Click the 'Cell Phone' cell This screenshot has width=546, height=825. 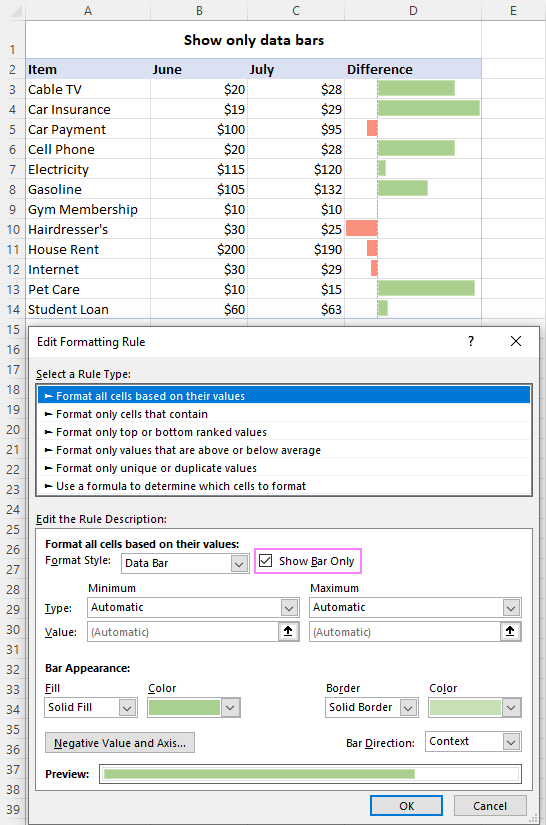(x=88, y=149)
